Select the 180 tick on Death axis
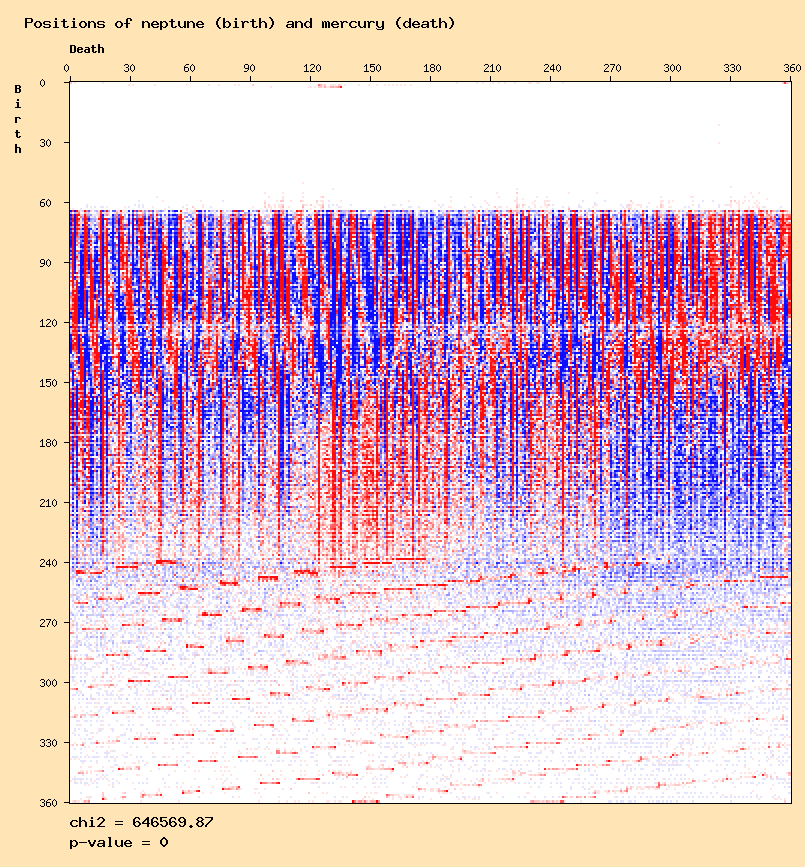The width and height of the screenshot is (805, 867). (x=432, y=68)
